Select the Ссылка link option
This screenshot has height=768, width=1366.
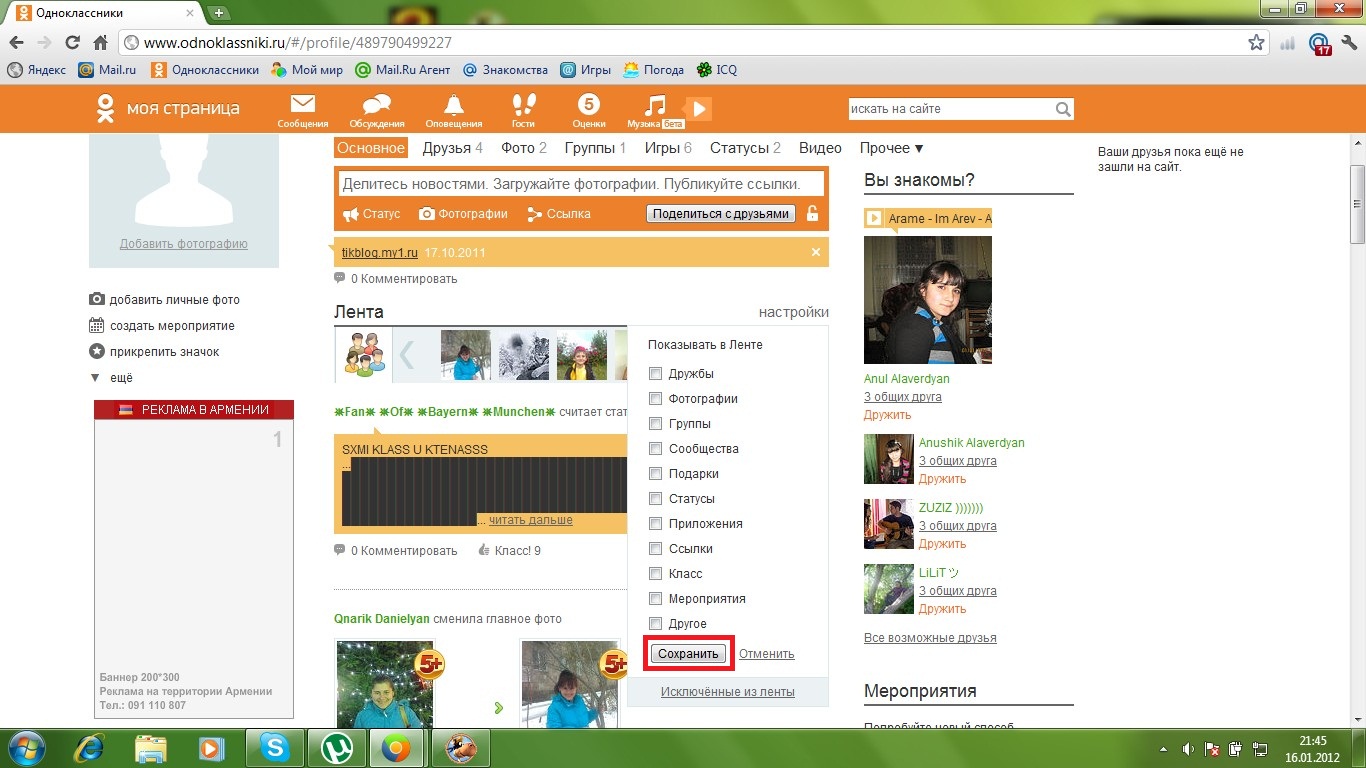tap(558, 214)
